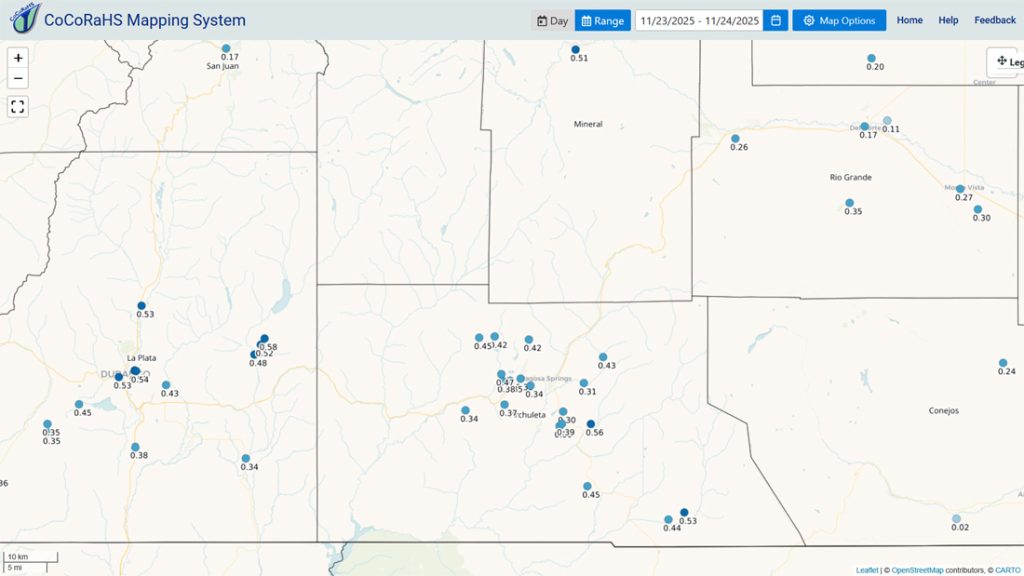Viewport: 1024px width, 576px height.
Task: Select the 0.17 station marker near San Juan
Action: pyautogui.click(x=226, y=48)
